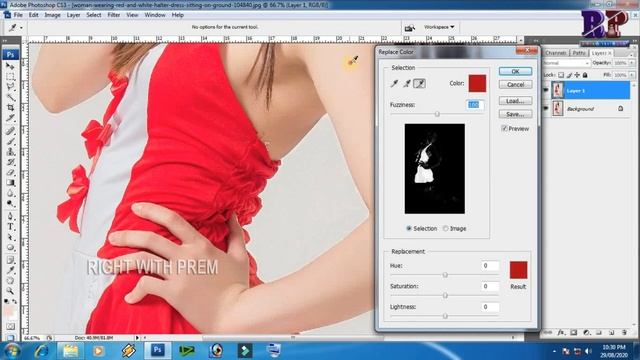This screenshot has width=640, height=360.
Task: Select the Clone Stamp tool
Action: (11, 152)
